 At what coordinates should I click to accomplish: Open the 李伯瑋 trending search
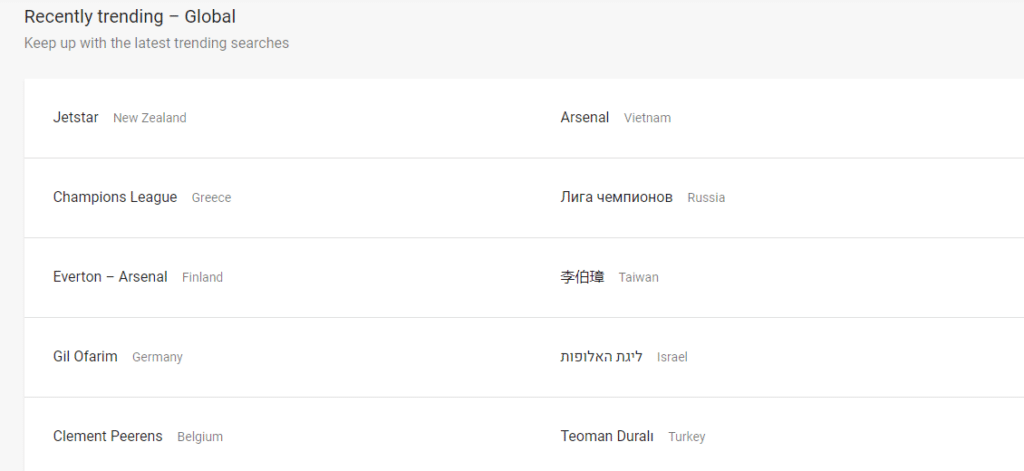583,277
